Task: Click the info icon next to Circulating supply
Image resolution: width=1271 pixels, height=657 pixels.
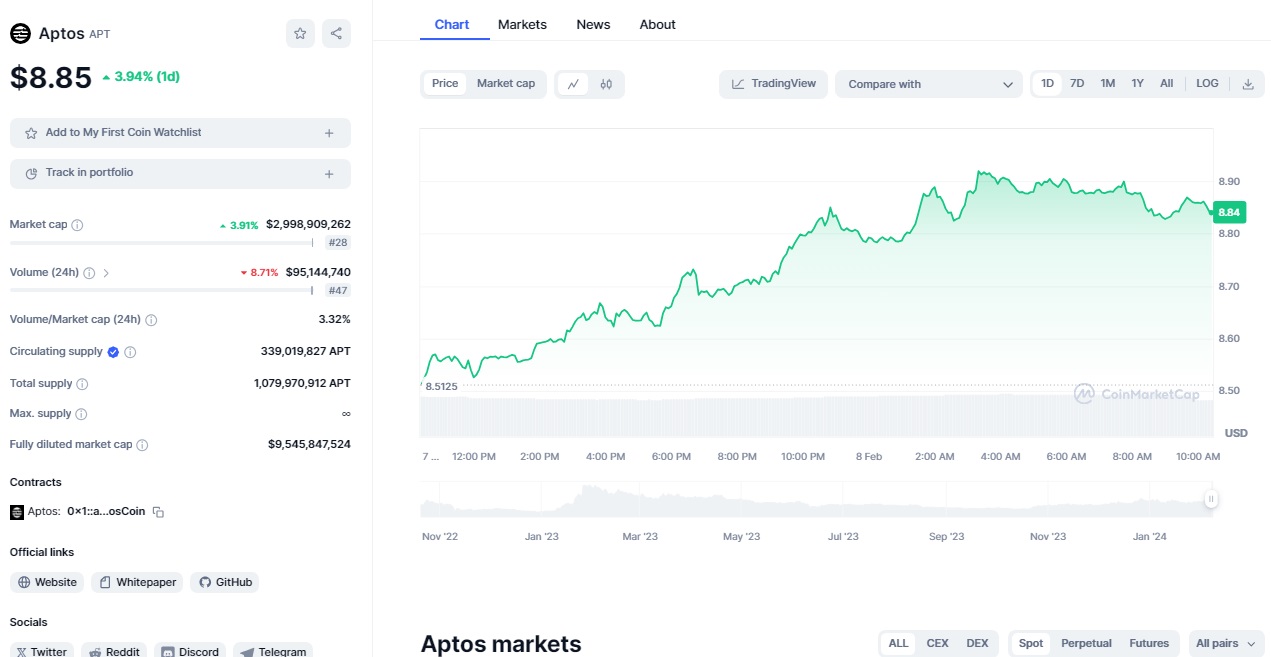Action: click(x=130, y=352)
